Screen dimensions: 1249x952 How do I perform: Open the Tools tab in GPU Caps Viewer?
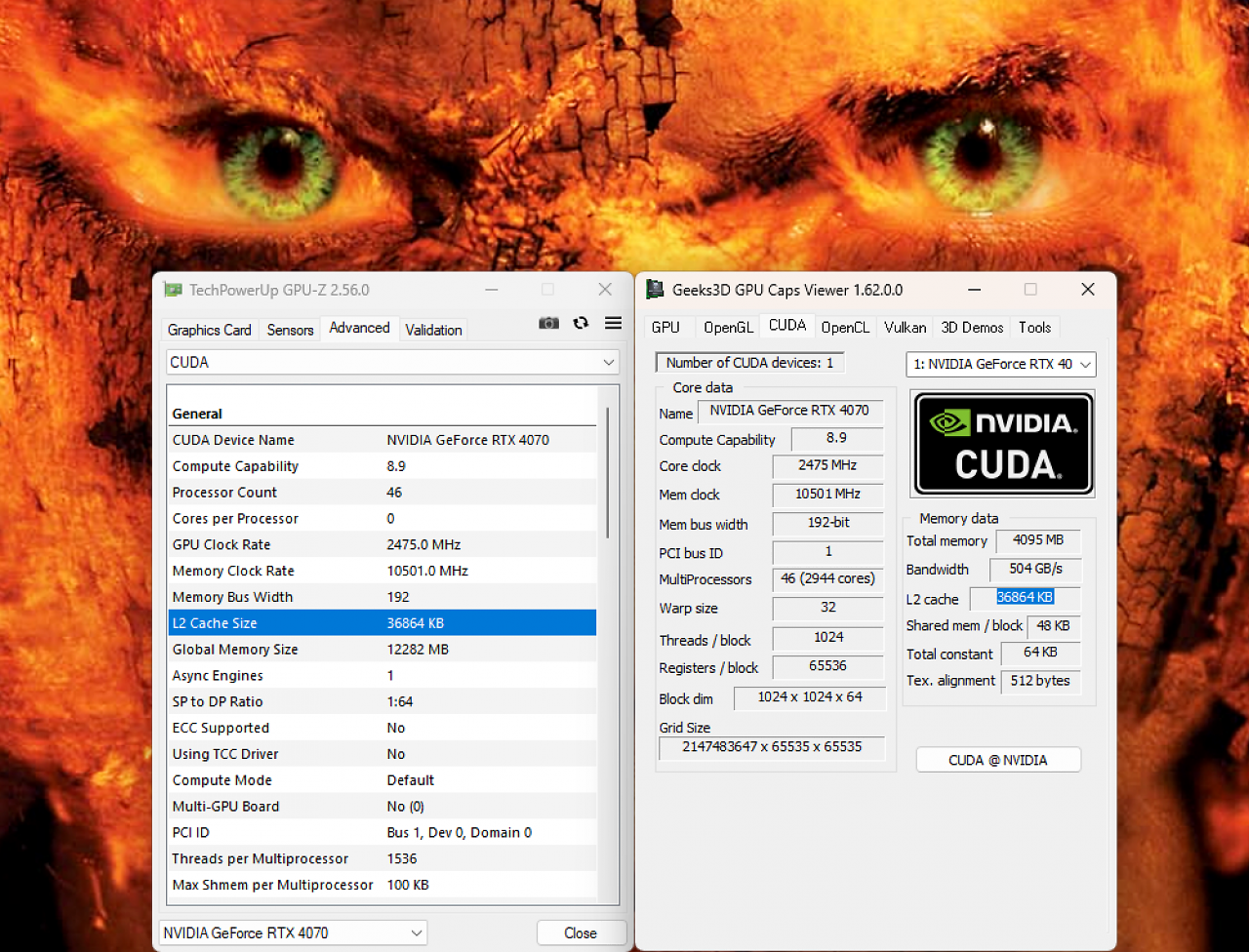(x=1034, y=328)
